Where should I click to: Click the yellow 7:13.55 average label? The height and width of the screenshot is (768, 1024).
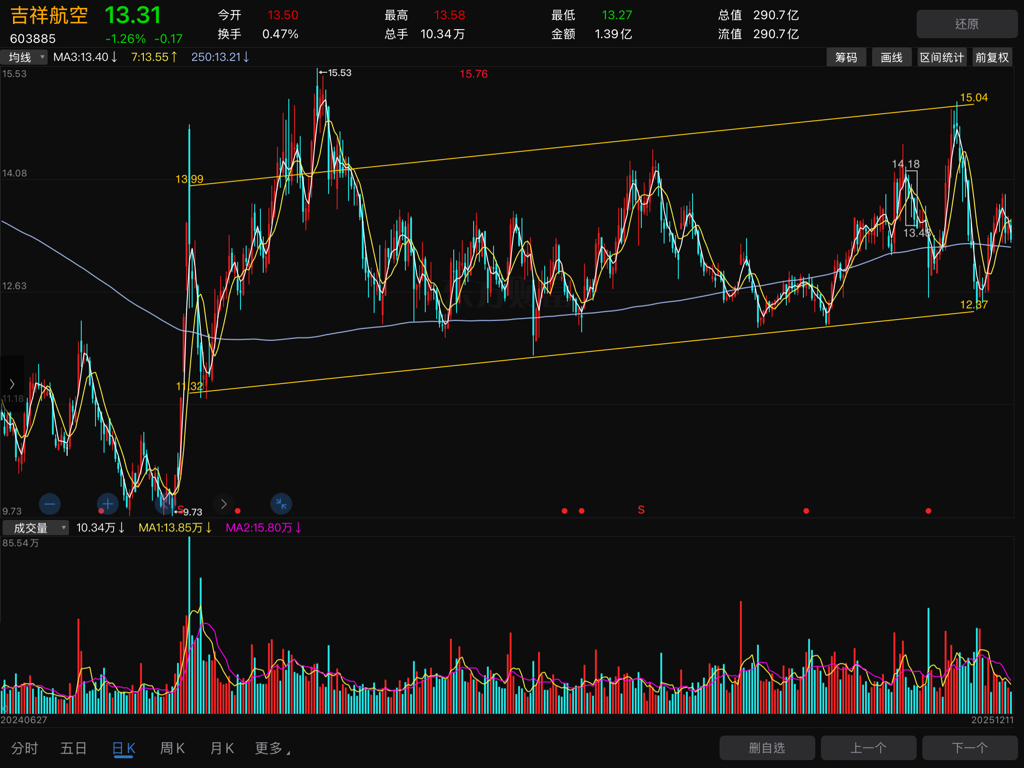pyautogui.click(x=154, y=57)
